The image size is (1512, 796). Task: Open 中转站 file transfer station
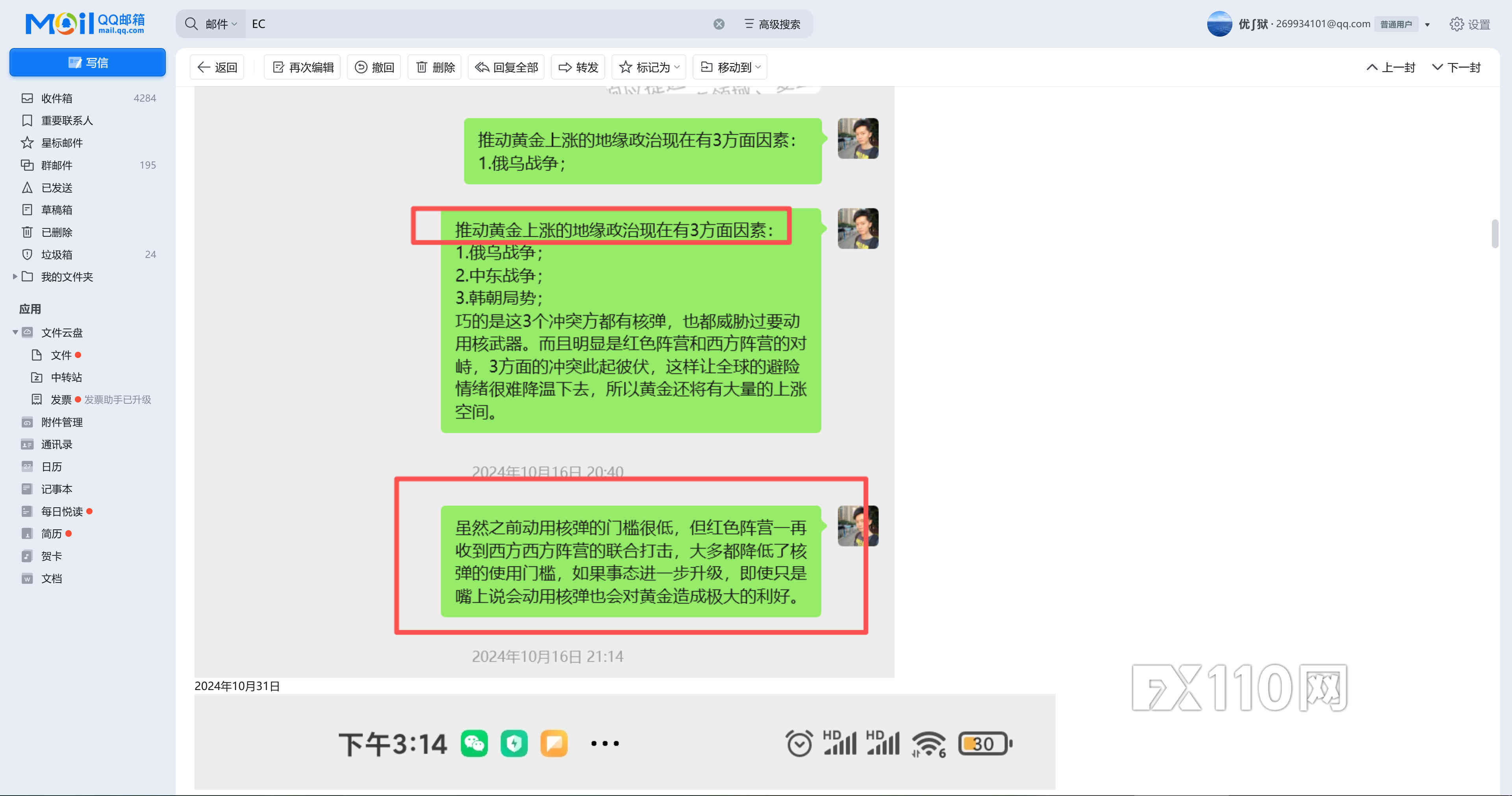[x=66, y=377]
